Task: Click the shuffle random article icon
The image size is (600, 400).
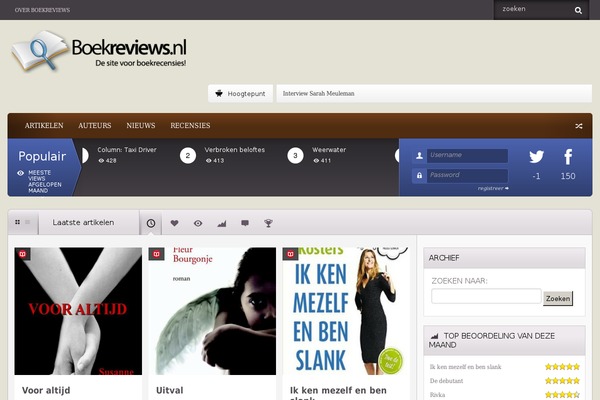Action: [x=579, y=126]
